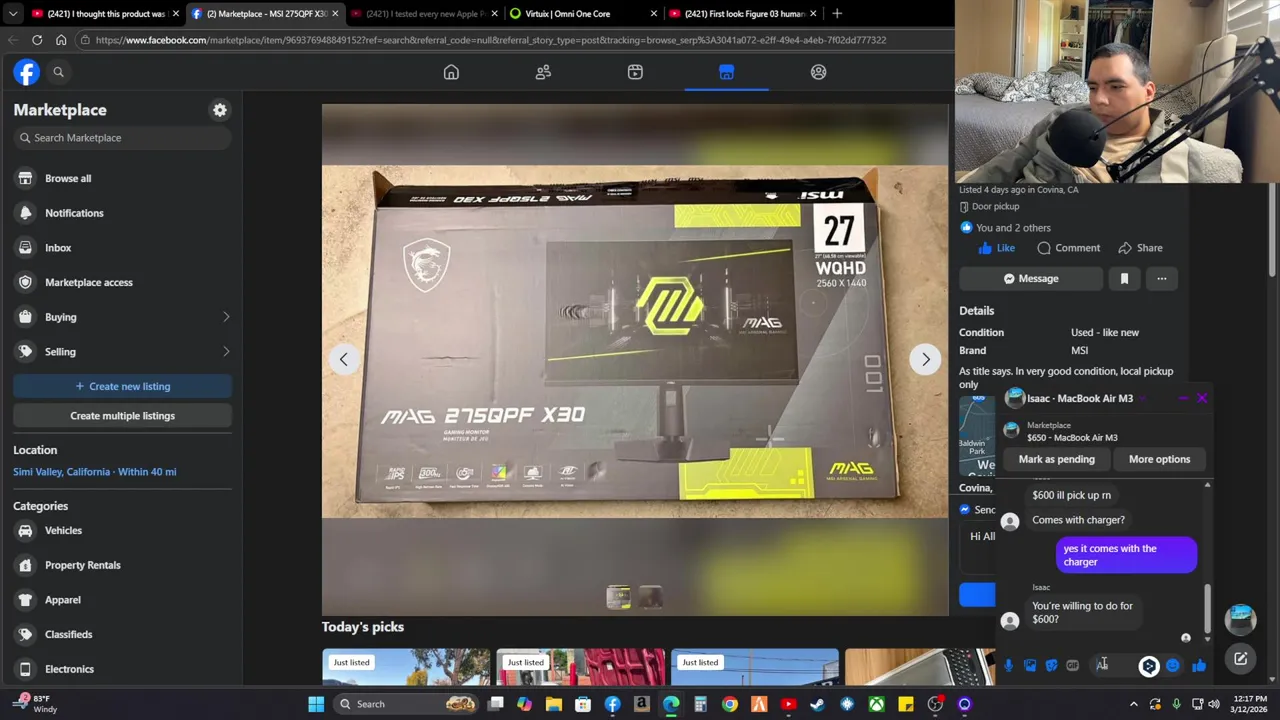This screenshot has height=720, width=1280.
Task: Open the emoji picker in the chat
Action: coord(1172,666)
